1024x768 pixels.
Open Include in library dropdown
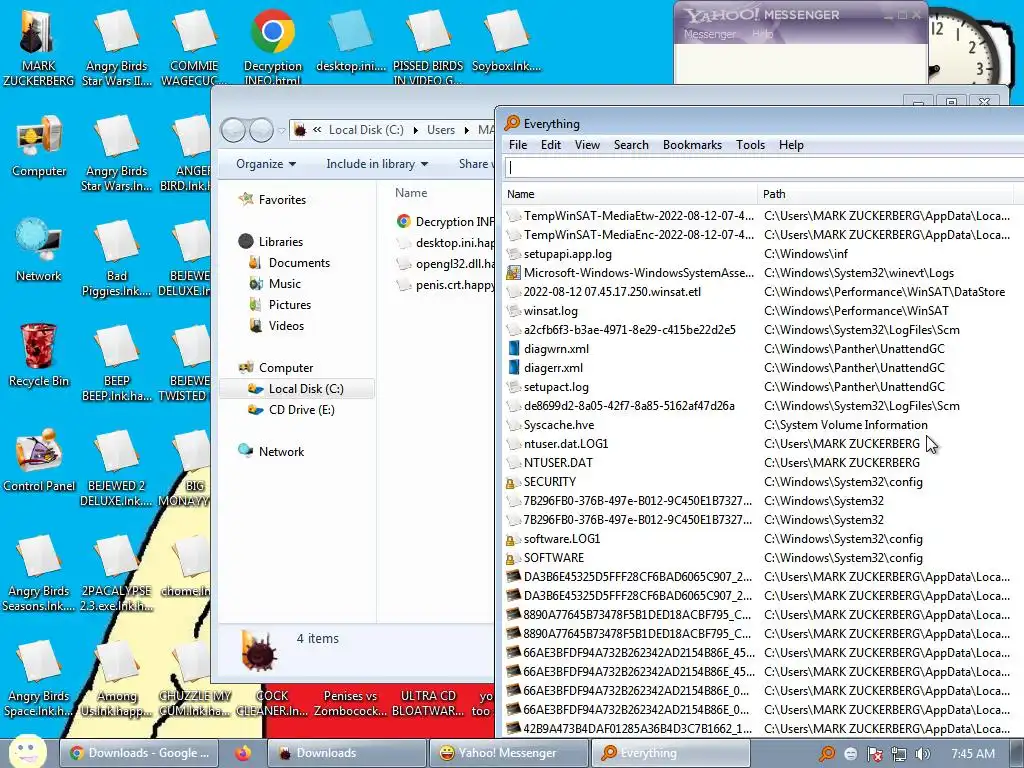[x=377, y=164]
